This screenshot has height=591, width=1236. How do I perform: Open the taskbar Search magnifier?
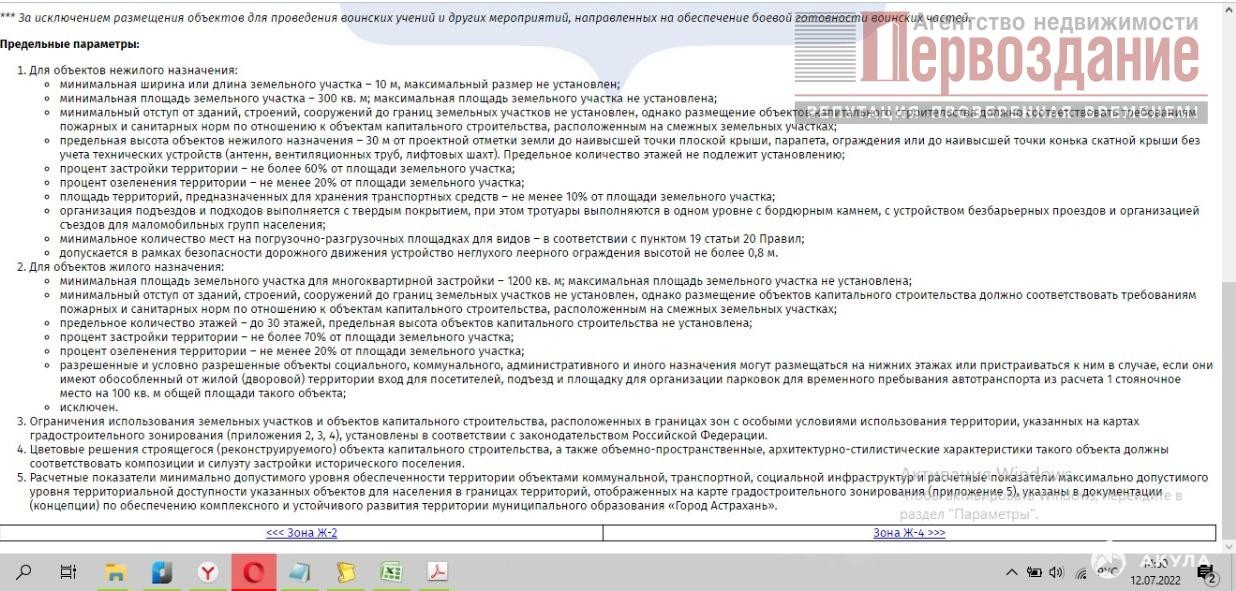coord(24,572)
